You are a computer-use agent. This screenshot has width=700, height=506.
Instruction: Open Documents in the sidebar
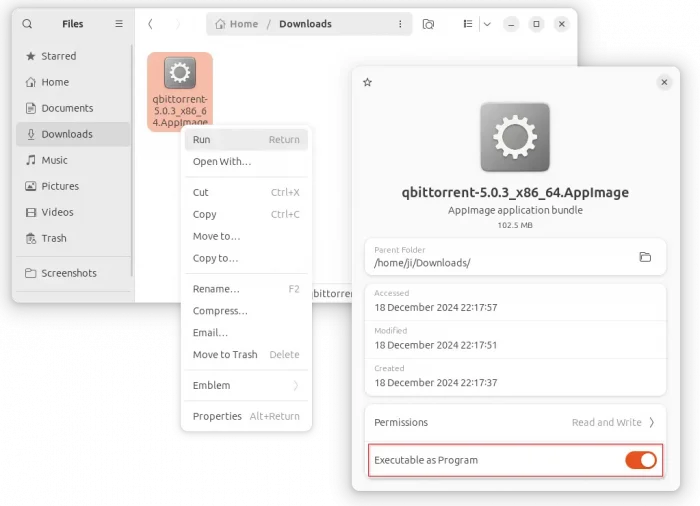click(x=73, y=108)
